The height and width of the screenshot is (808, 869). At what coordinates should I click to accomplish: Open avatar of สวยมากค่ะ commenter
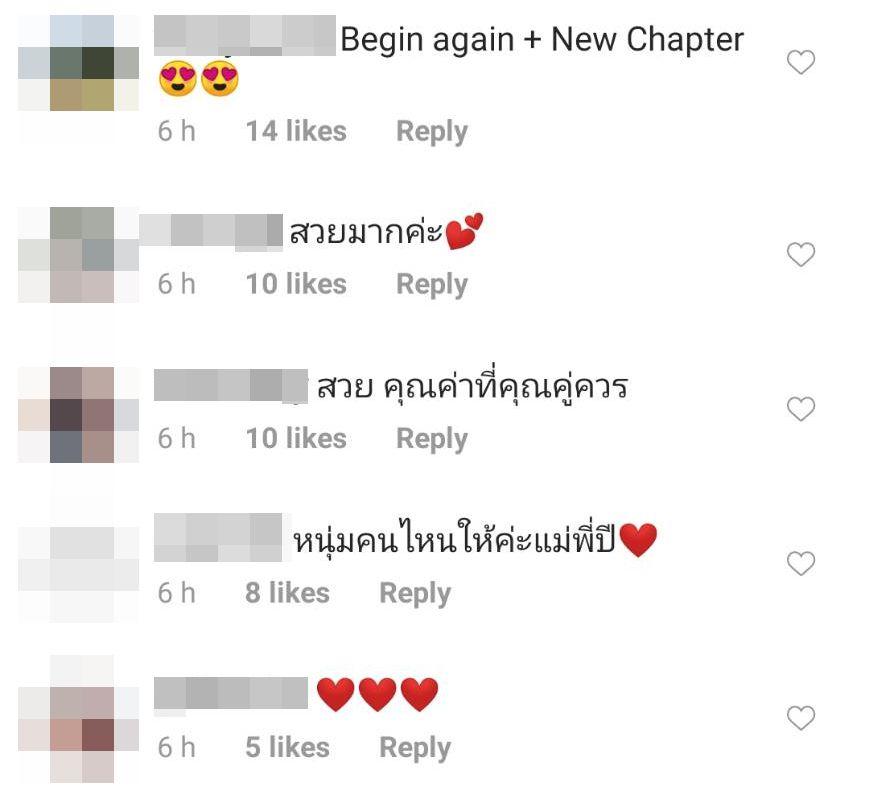click(79, 255)
